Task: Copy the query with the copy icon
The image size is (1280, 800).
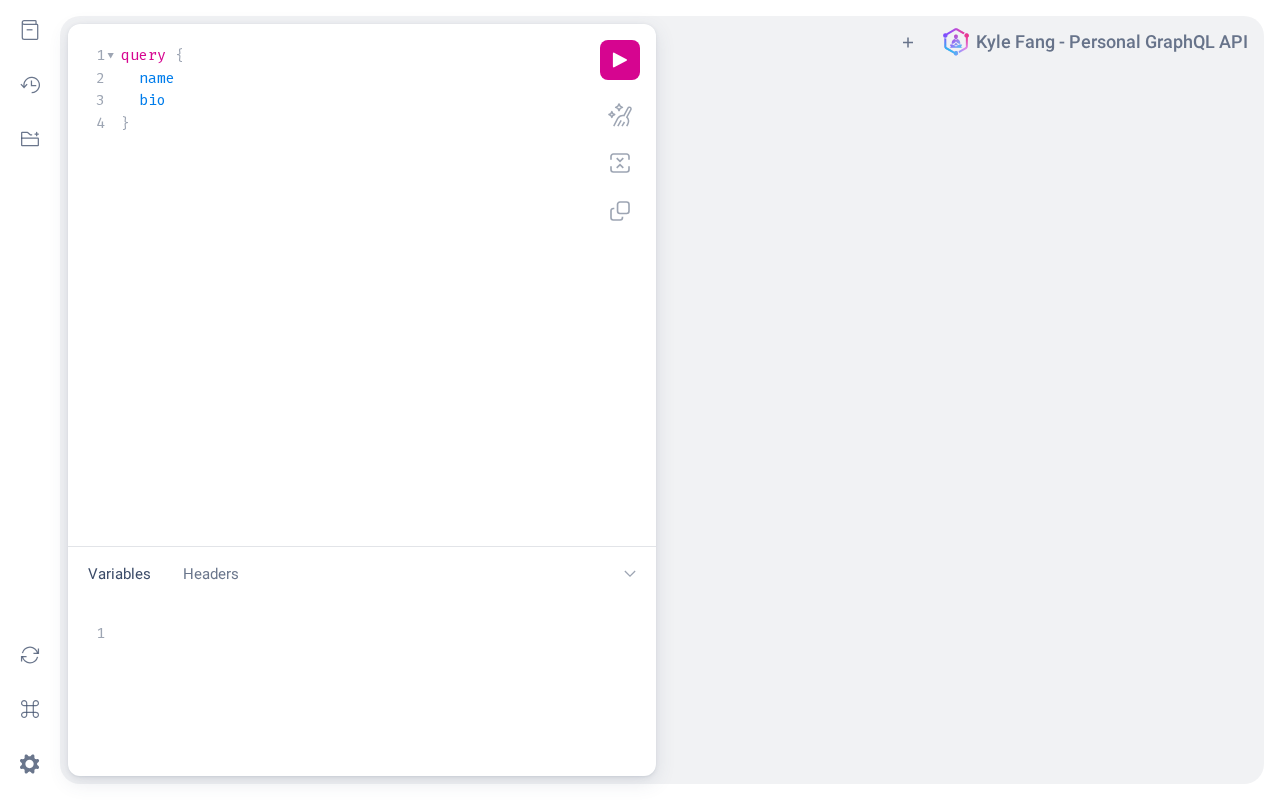Action: tap(620, 211)
